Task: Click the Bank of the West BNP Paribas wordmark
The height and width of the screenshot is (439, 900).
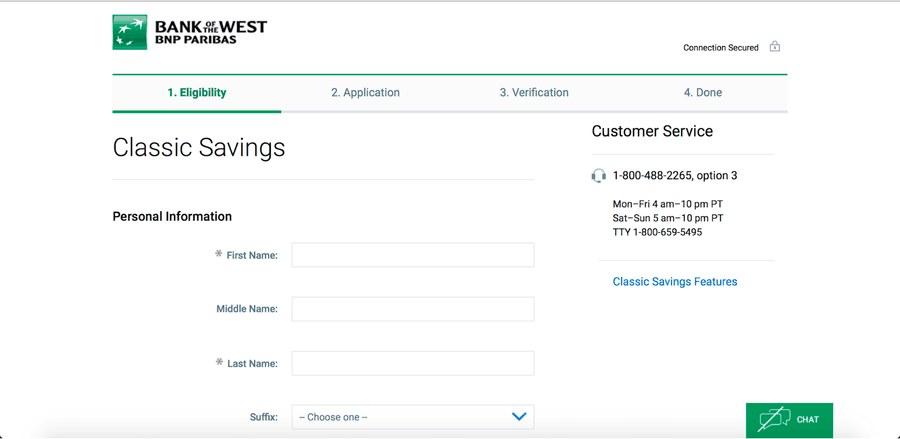Action: pos(210,33)
